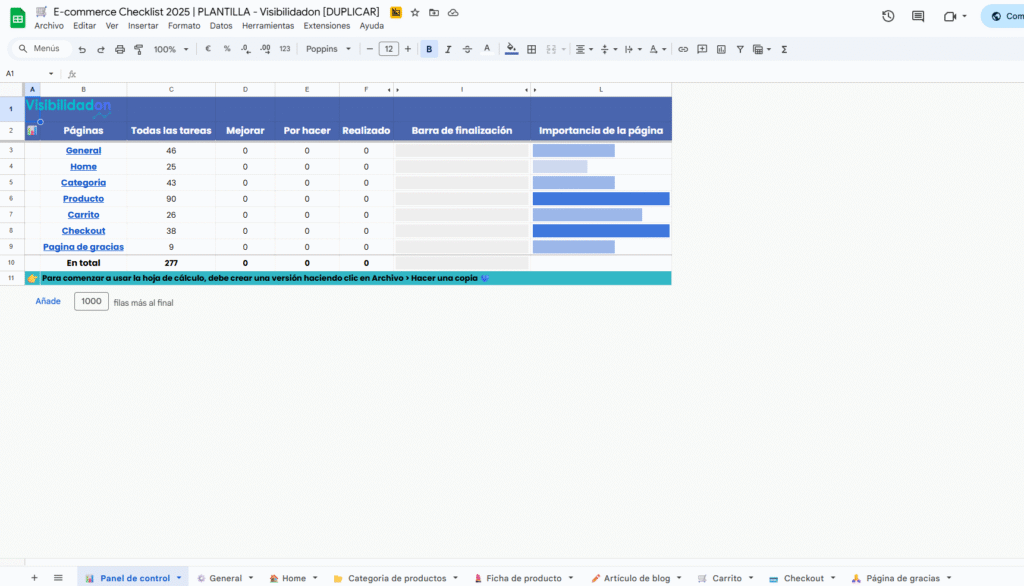Open the Producto link in the table
The height and width of the screenshot is (586, 1024).
pyautogui.click(x=83, y=199)
